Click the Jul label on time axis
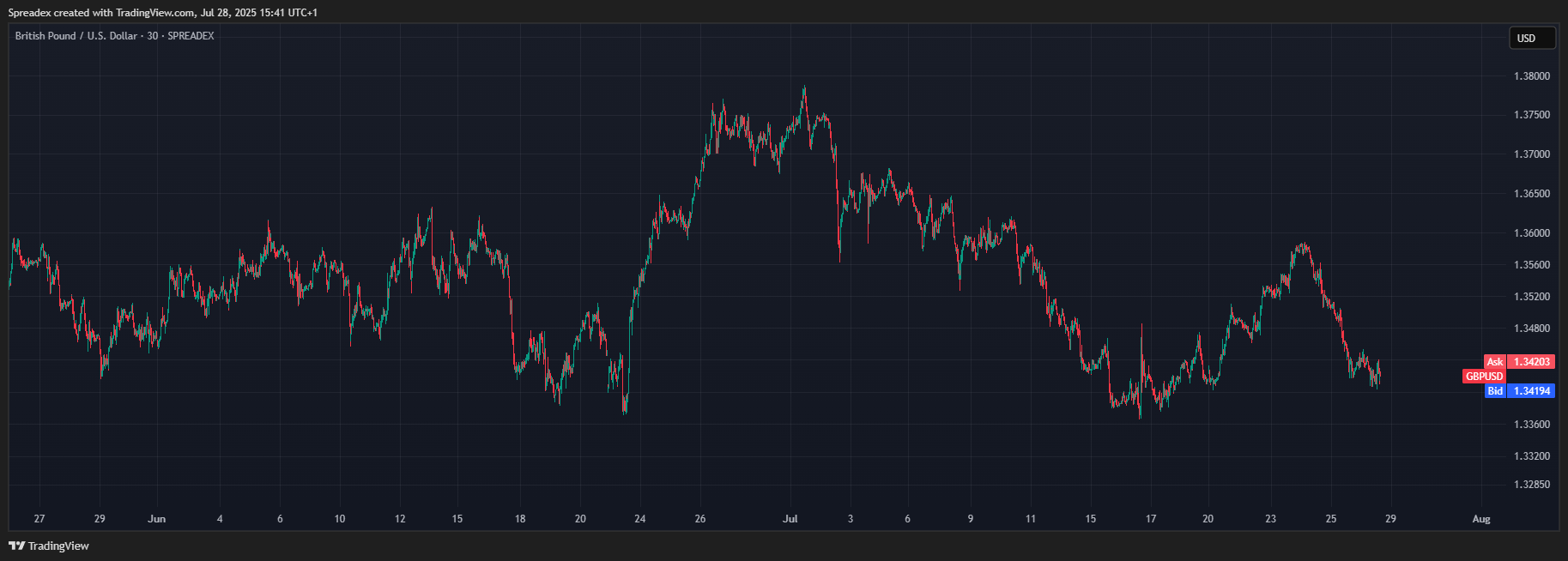 (x=790, y=519)
